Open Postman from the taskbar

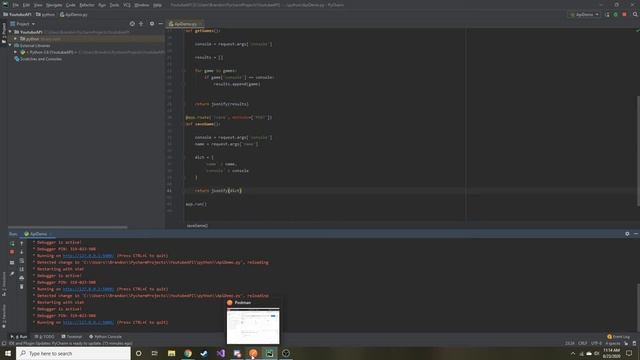[253, 353]
